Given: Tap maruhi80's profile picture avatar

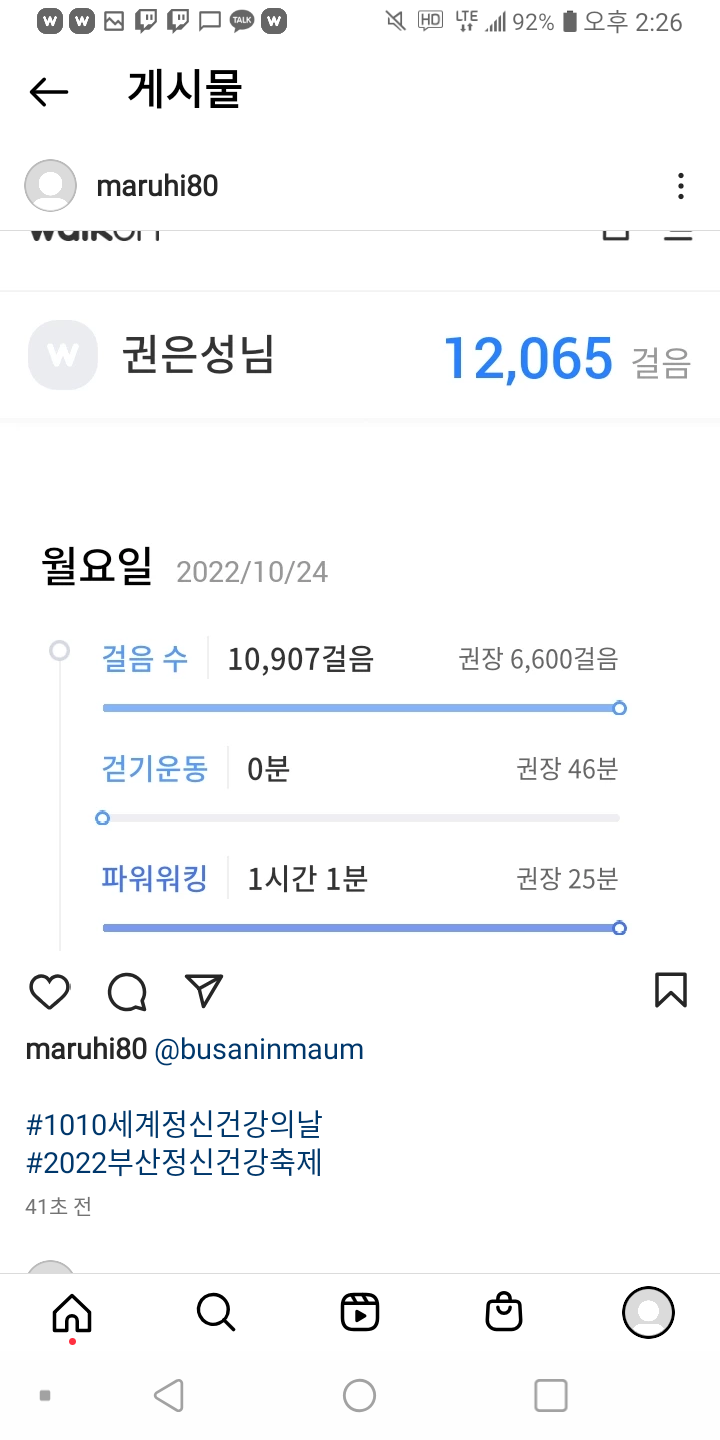Looking at the screenshot, I should pyautogui.click(x=50, y=186).
